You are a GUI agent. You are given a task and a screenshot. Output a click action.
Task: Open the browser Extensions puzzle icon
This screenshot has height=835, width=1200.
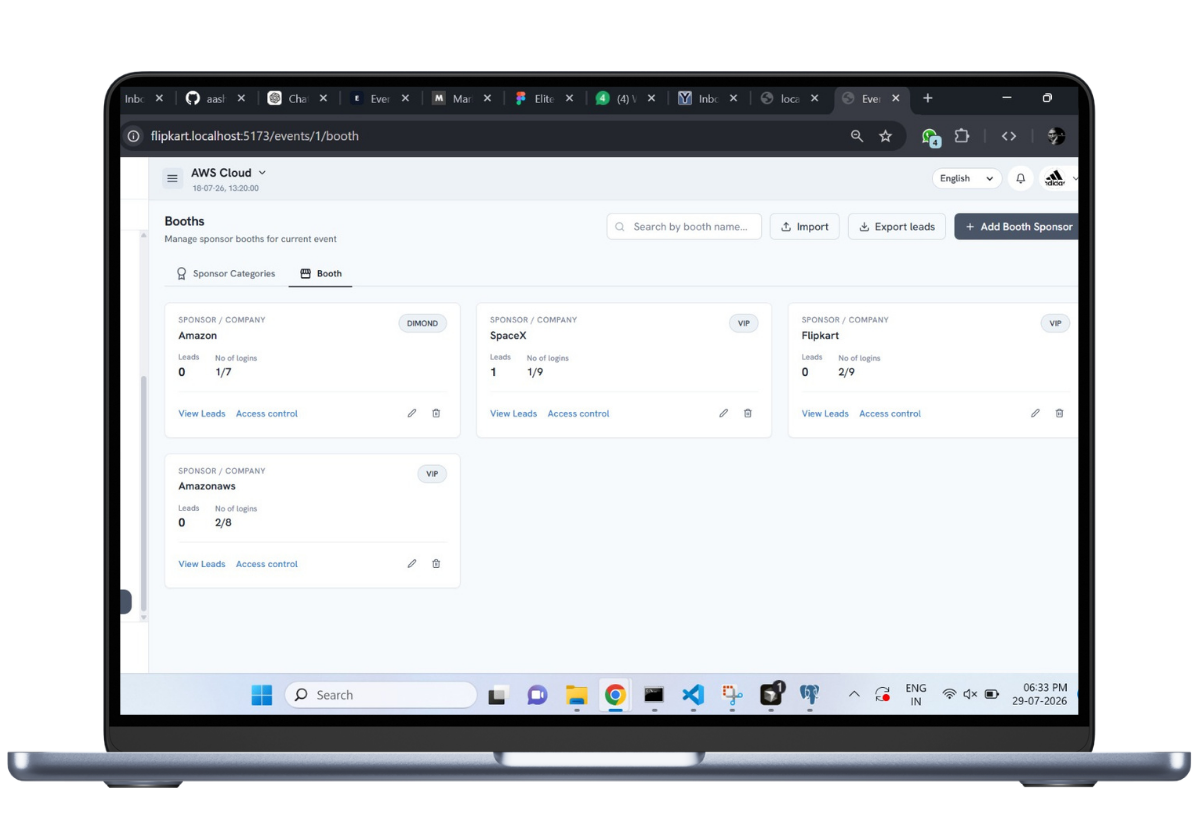(962, 136)
